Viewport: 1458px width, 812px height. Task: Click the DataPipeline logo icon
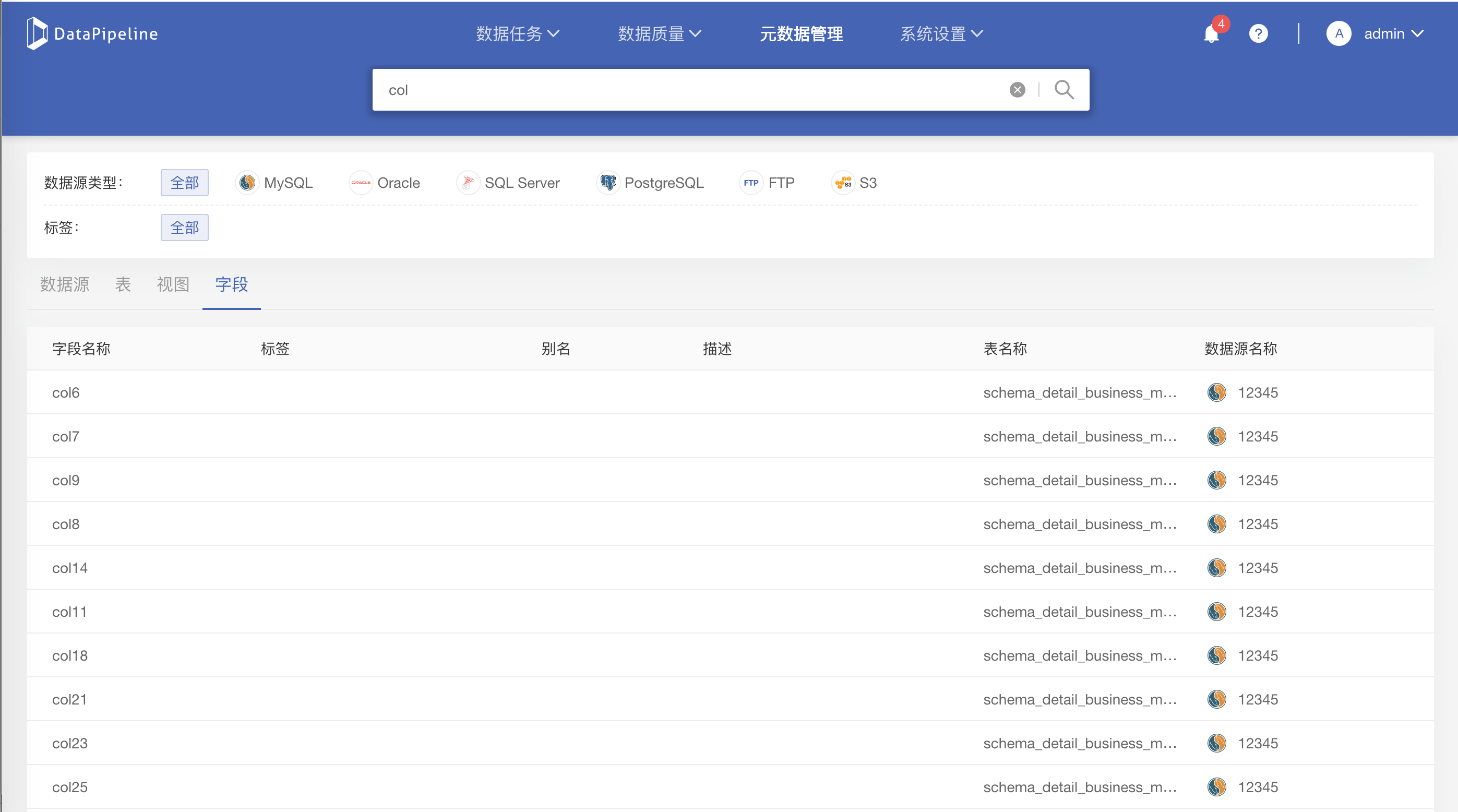click(x=38, y=33)
